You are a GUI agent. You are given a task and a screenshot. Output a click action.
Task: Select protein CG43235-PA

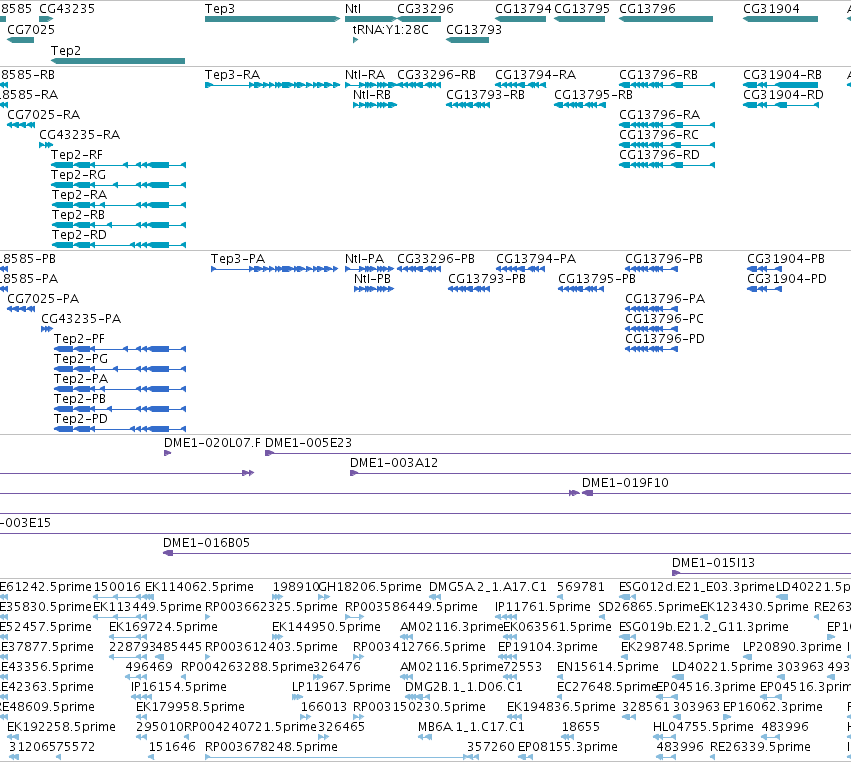[x=47, y=329]
